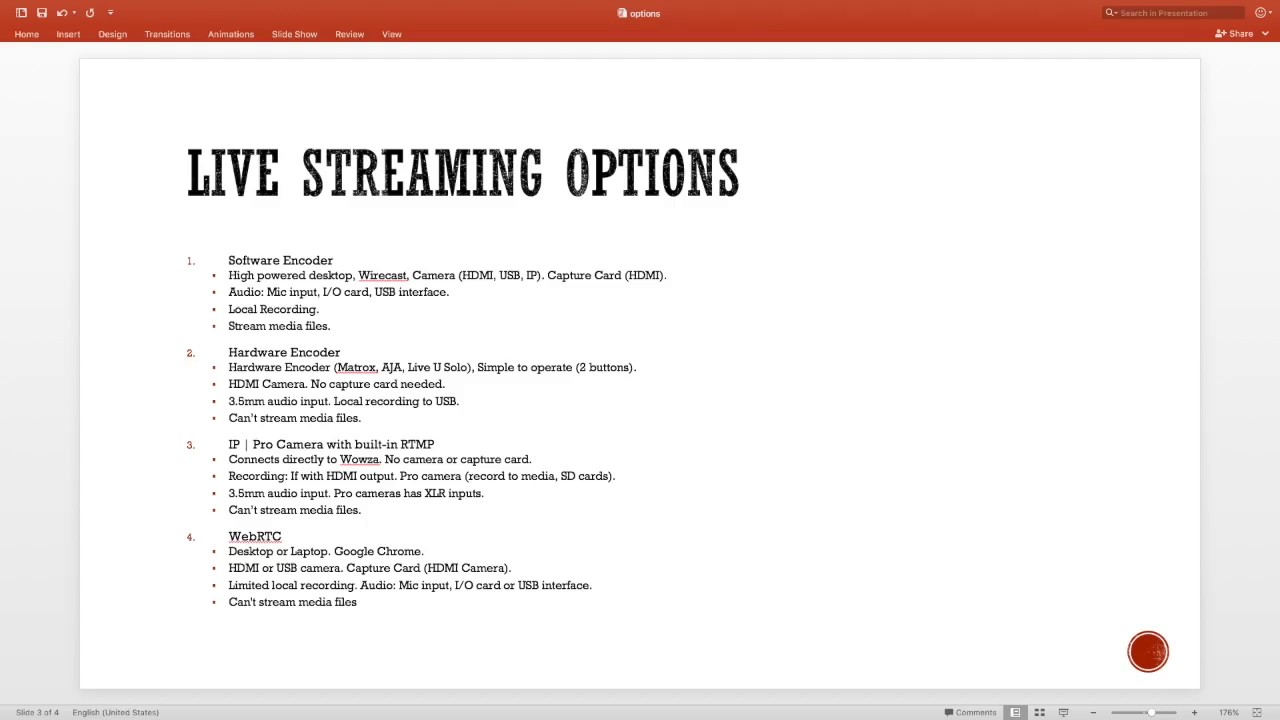Click 3.5mm audio input. Pro cameras has XLR inputs.
Viewport: 1280px width, 720px height.
(x=356, y=493)
